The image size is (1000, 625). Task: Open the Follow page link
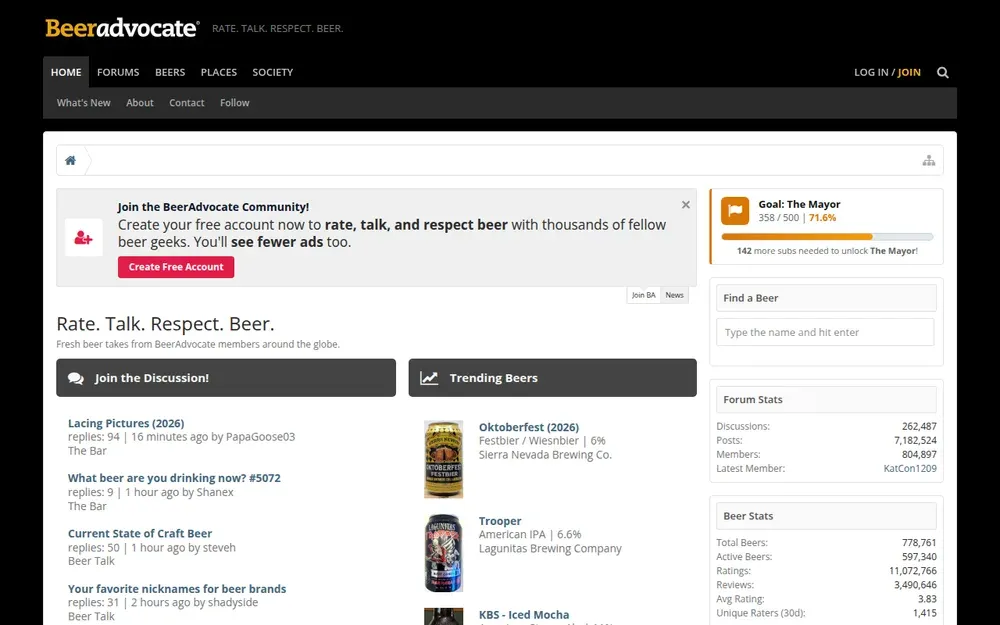click(x=235, y=103)
